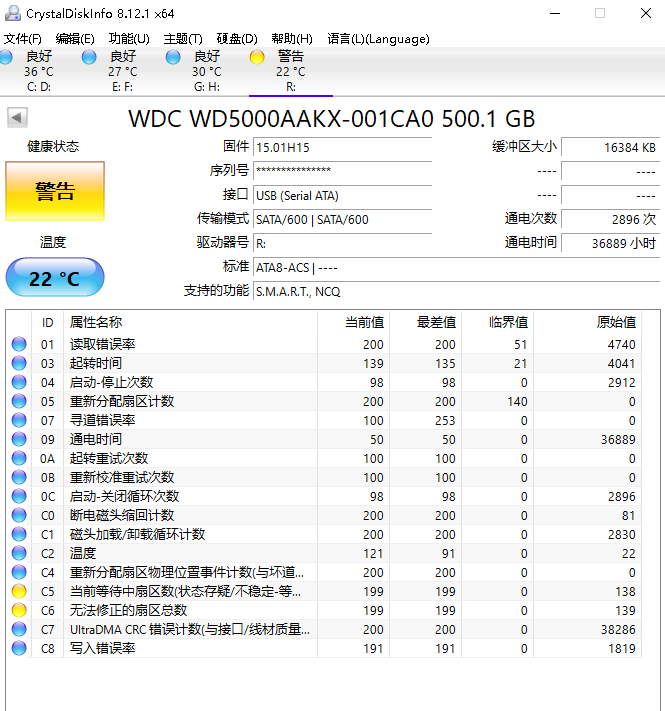Click worst value 253 in 寻道错误率 row
Screen dimensions: 665x711
(445, 420)
